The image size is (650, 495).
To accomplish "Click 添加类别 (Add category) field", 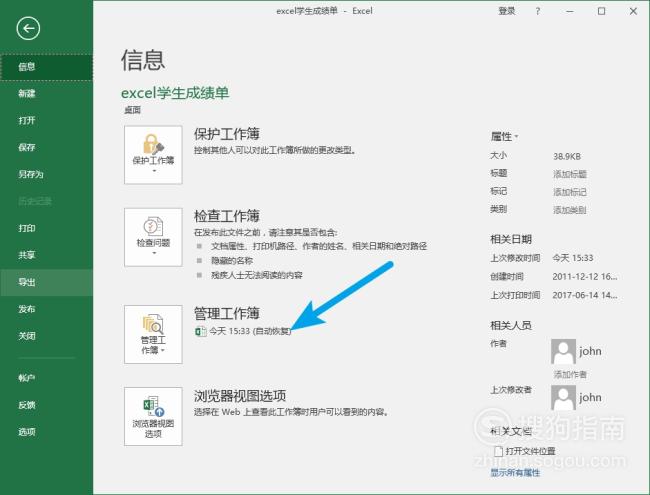I will point(570,210).
